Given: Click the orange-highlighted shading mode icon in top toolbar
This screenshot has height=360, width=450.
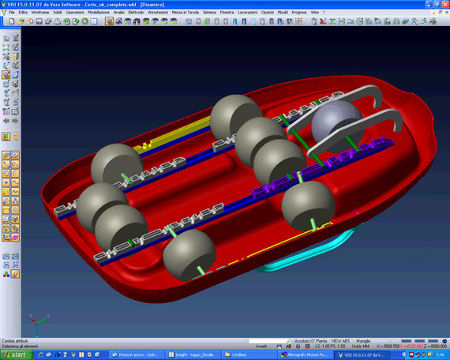Looking at the screenshot, I should [109, 21].
